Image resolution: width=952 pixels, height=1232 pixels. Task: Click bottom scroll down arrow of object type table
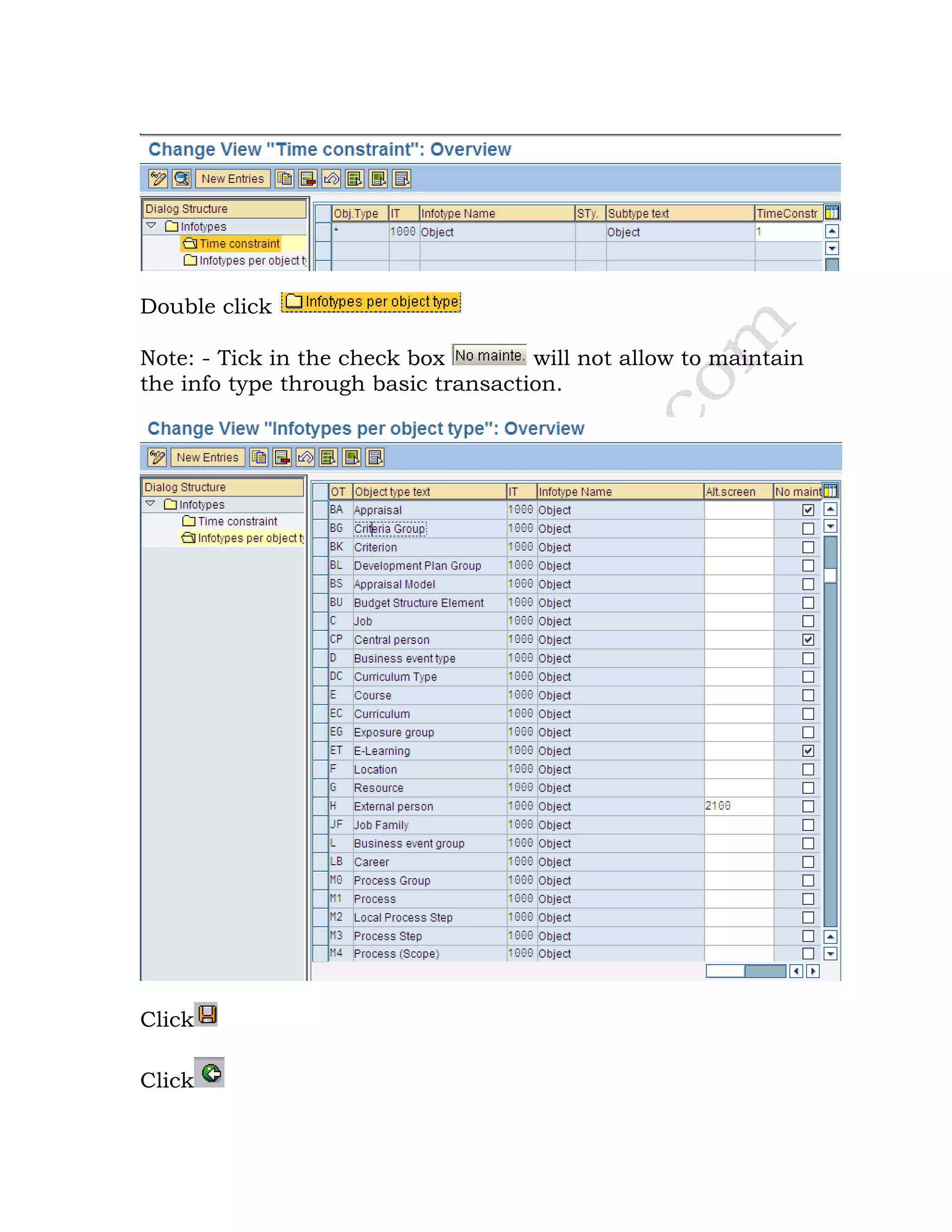coord(830,954)
